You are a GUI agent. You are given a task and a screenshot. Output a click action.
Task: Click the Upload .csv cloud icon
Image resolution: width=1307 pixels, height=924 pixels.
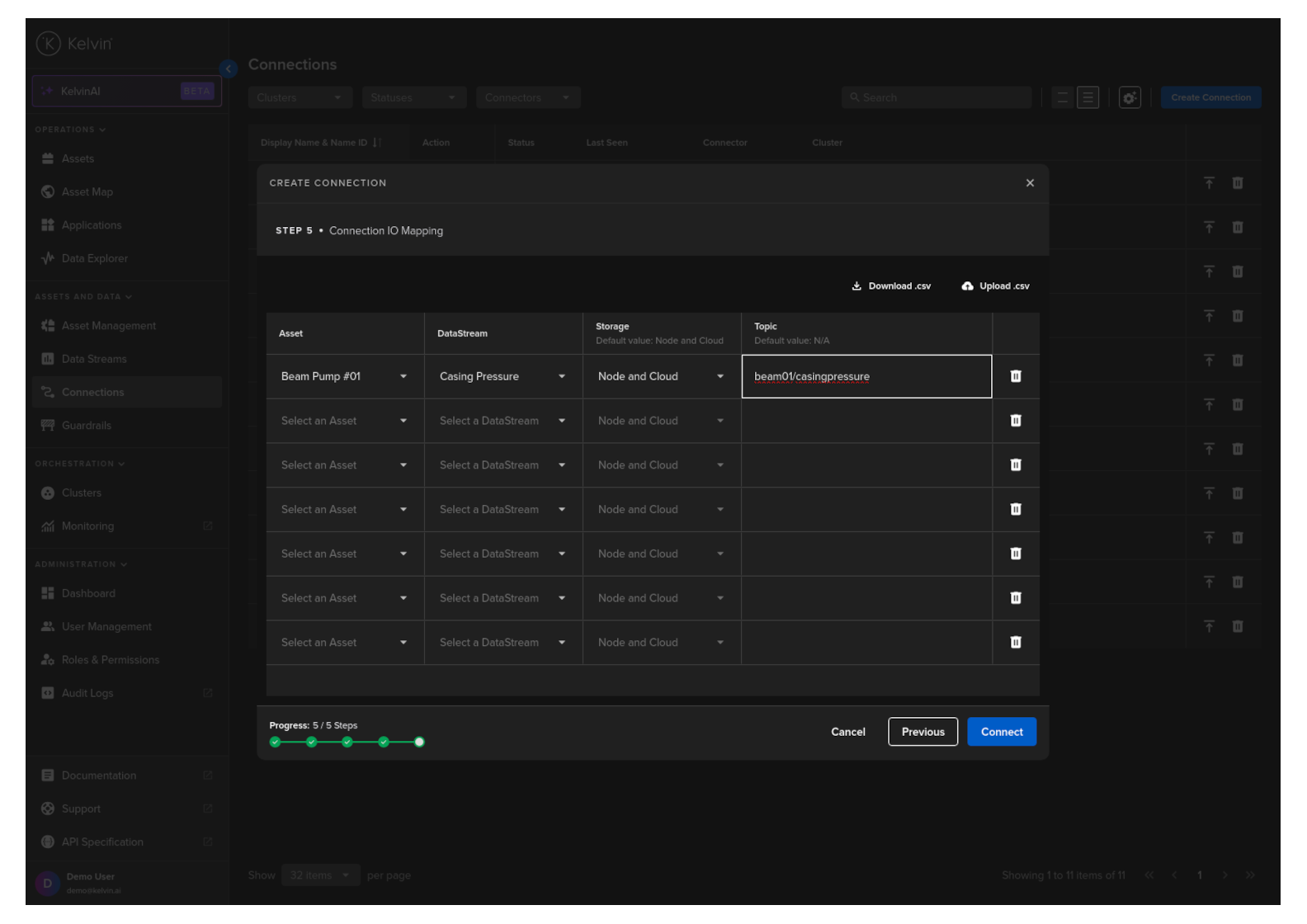point(967,286)
